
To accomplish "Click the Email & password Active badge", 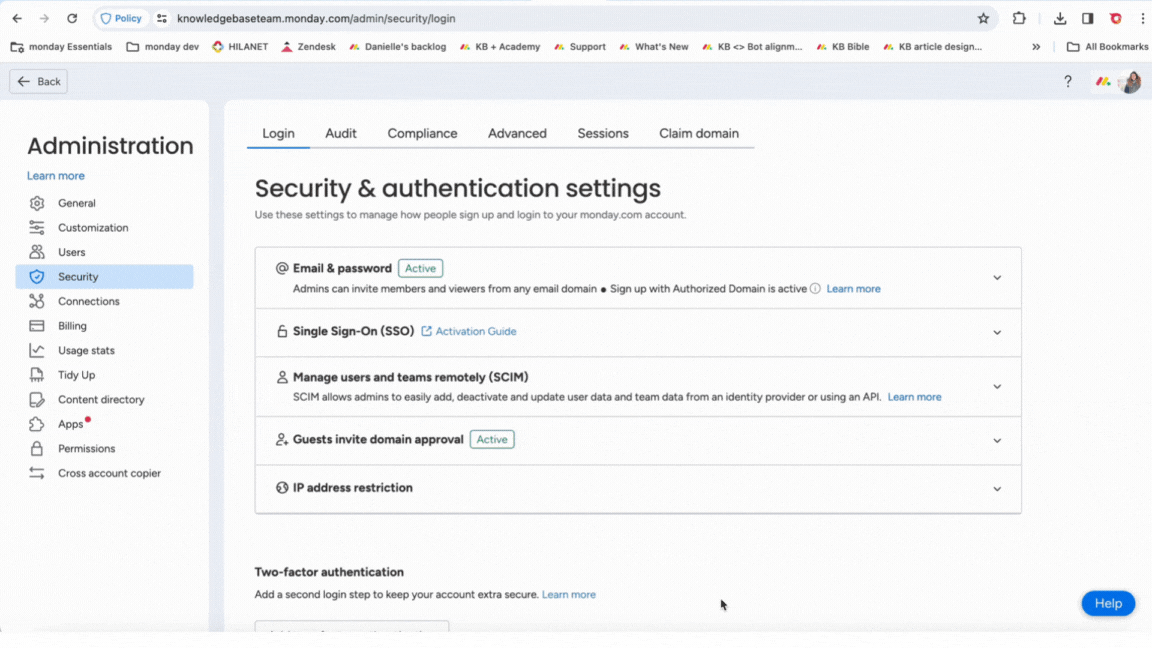I will coord(420,268).
